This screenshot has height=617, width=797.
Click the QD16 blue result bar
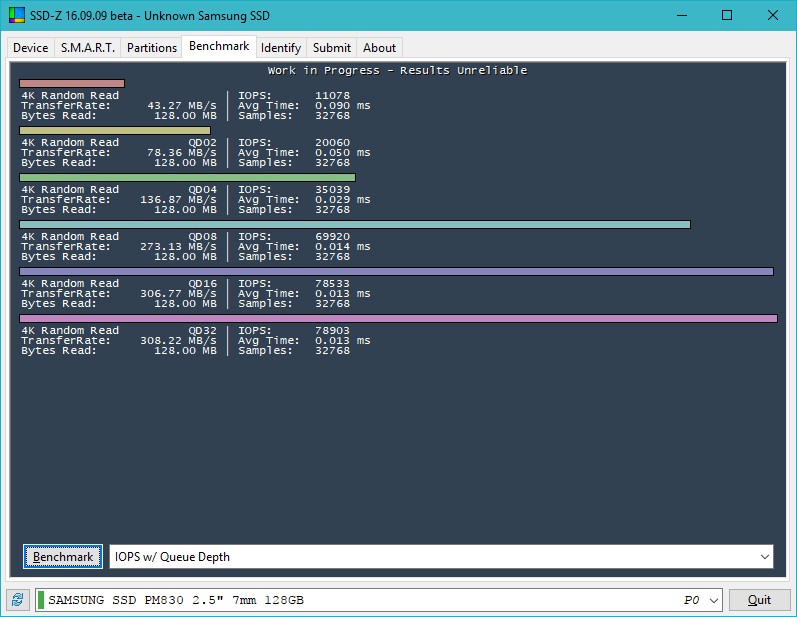tap(396, 271)
